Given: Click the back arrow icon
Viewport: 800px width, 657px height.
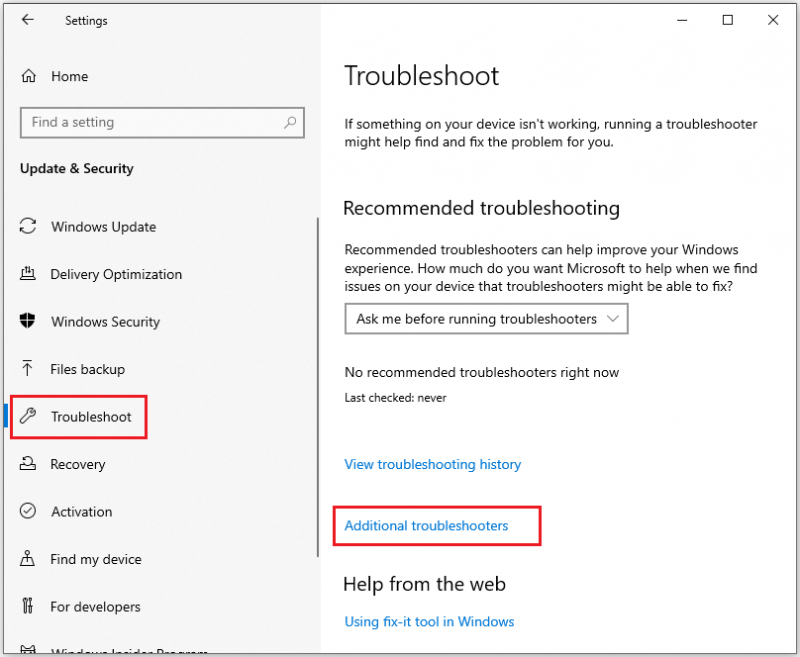Looking at the screenshot, I should 28,20.
